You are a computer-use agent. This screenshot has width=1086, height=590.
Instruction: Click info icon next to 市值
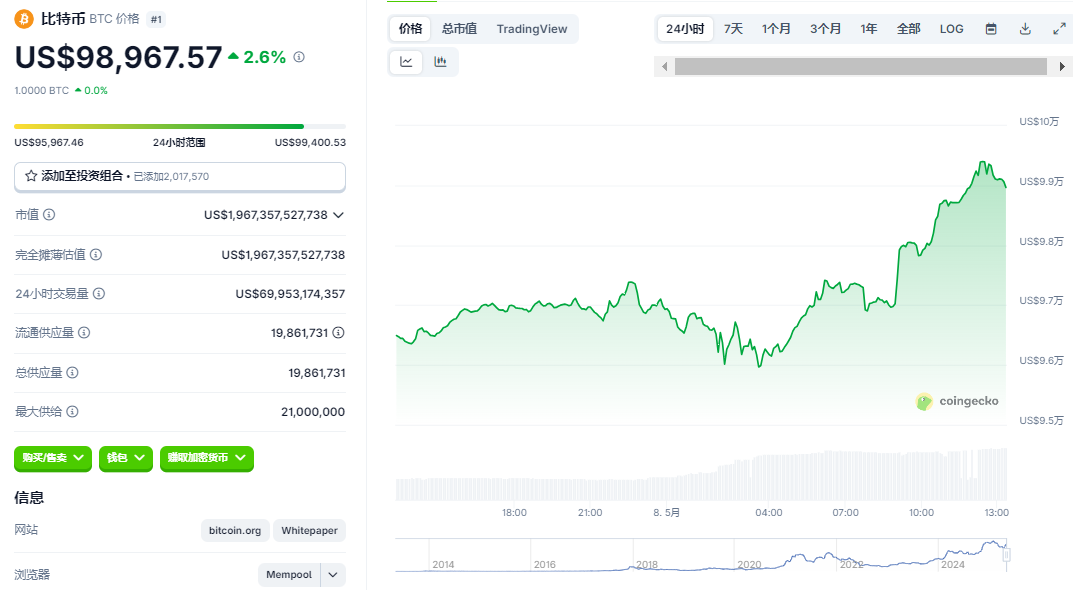[49, 215]
